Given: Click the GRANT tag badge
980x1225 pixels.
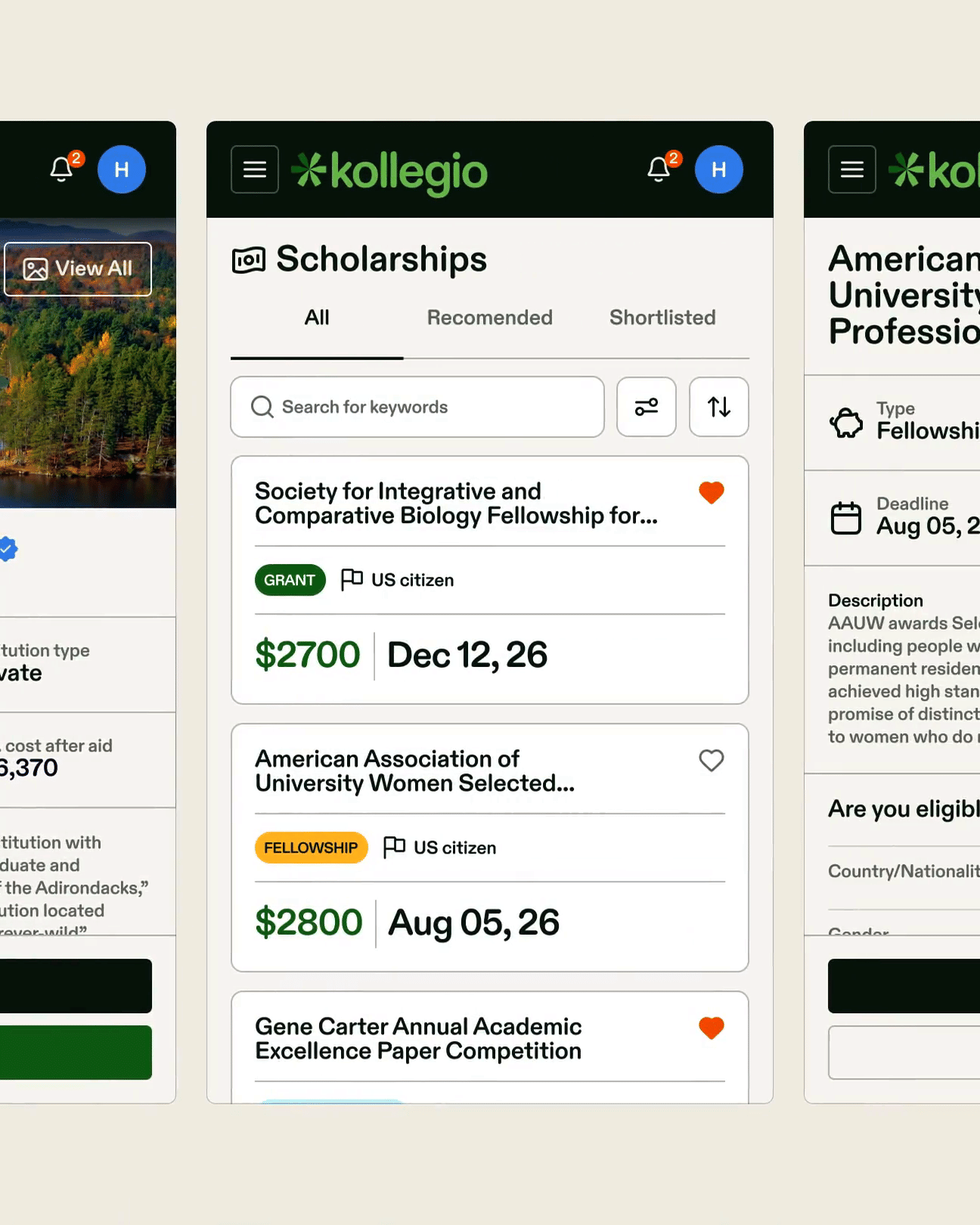Looking at the screenshot, I should click(290, 580).
